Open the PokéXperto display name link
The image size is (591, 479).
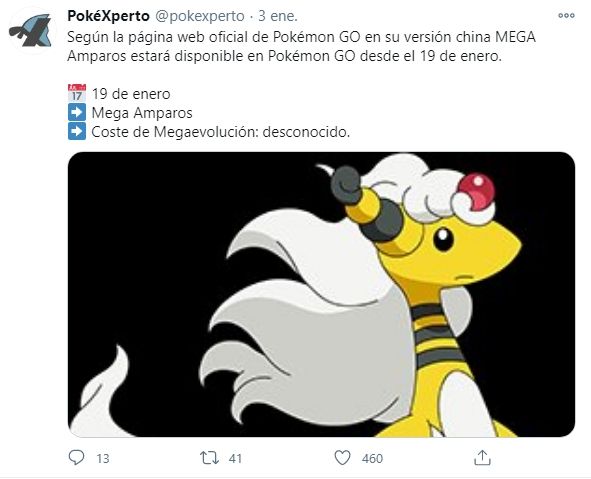[109, 16]
